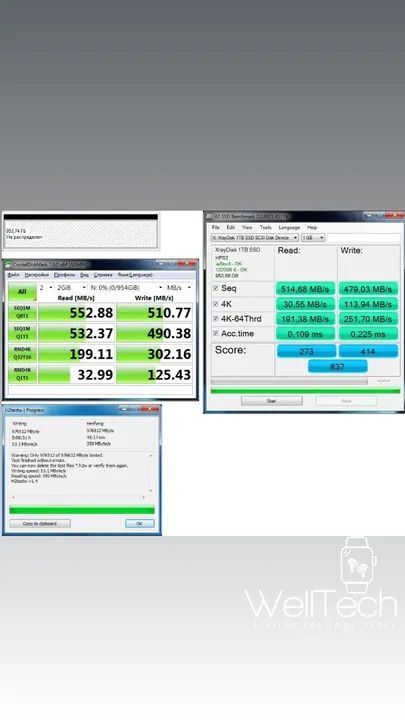The height and width of the screenshot is (720, 405).
Task: Click the green All button in CrystalDiskMark
Action: click(22, 292)
